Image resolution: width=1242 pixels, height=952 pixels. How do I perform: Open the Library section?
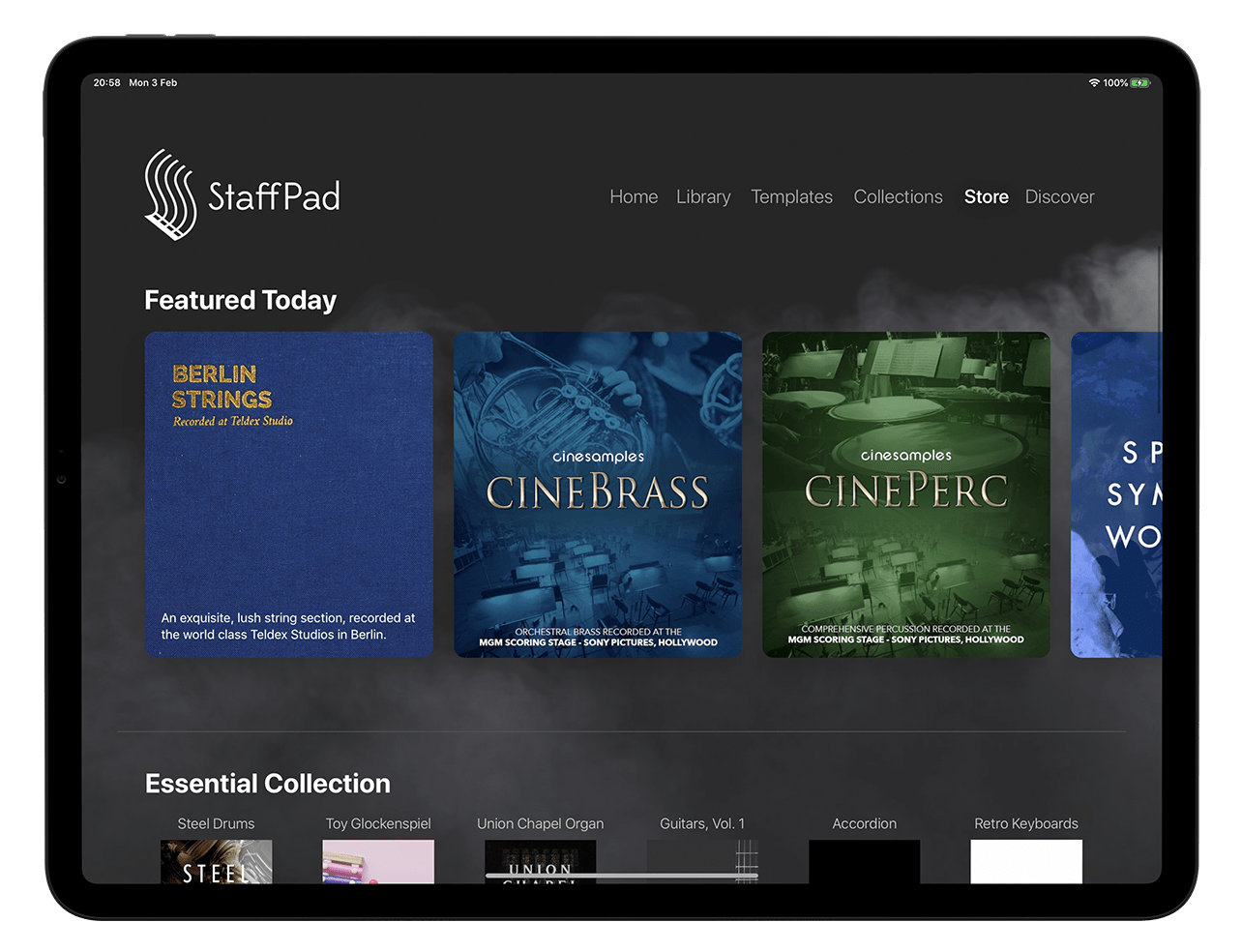click(703, 196)
